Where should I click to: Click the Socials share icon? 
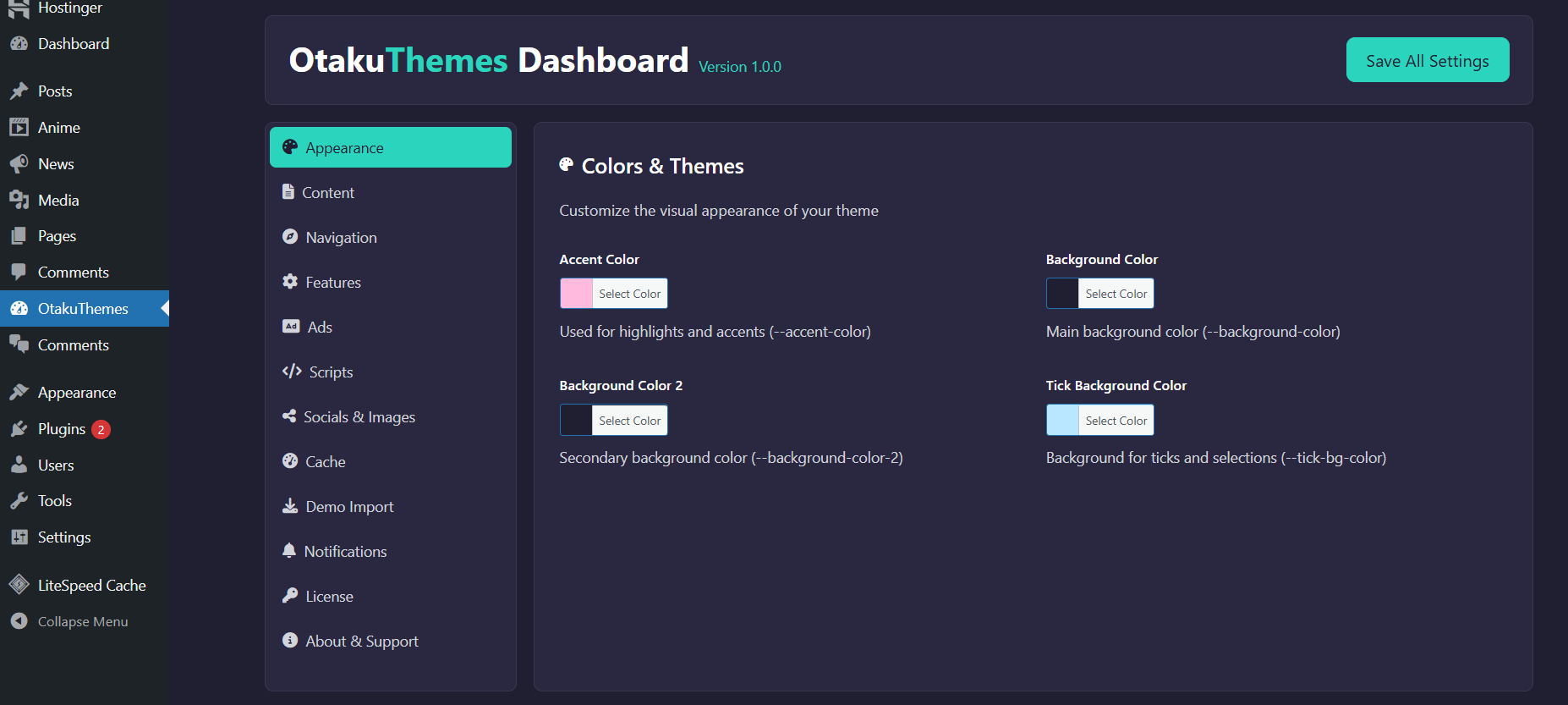(x=289, y=416)
